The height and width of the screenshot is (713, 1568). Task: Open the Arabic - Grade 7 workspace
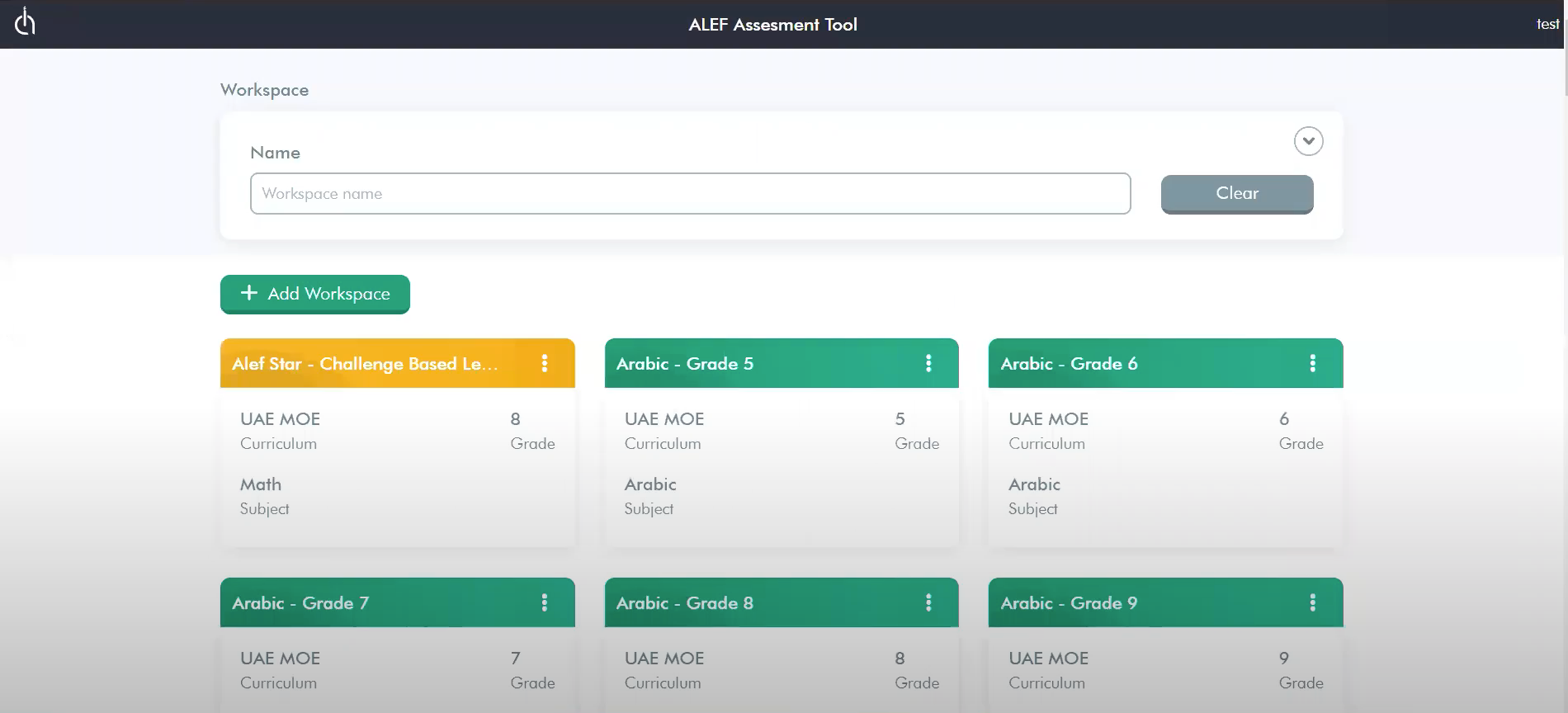click(300, 603)
